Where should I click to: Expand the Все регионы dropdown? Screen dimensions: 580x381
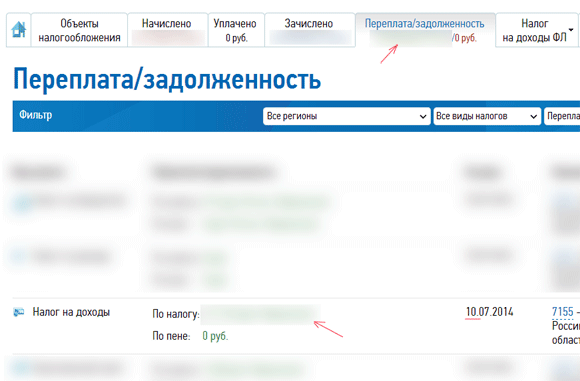[x=347, y=116]
